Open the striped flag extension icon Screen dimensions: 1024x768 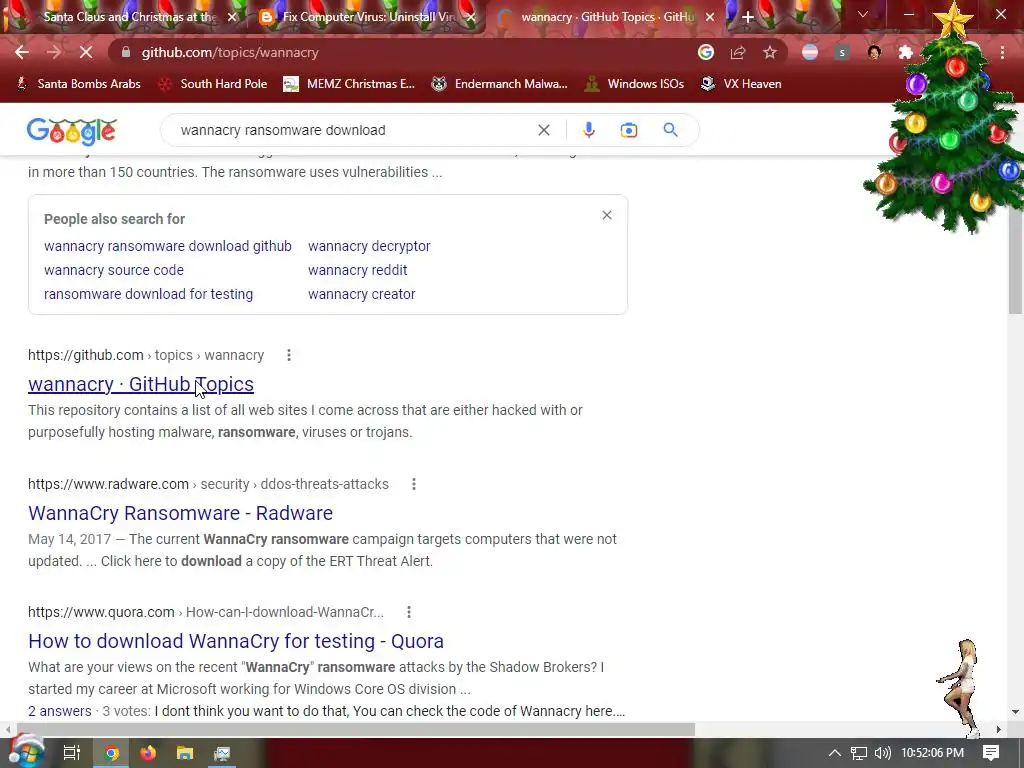pos(810,52)
